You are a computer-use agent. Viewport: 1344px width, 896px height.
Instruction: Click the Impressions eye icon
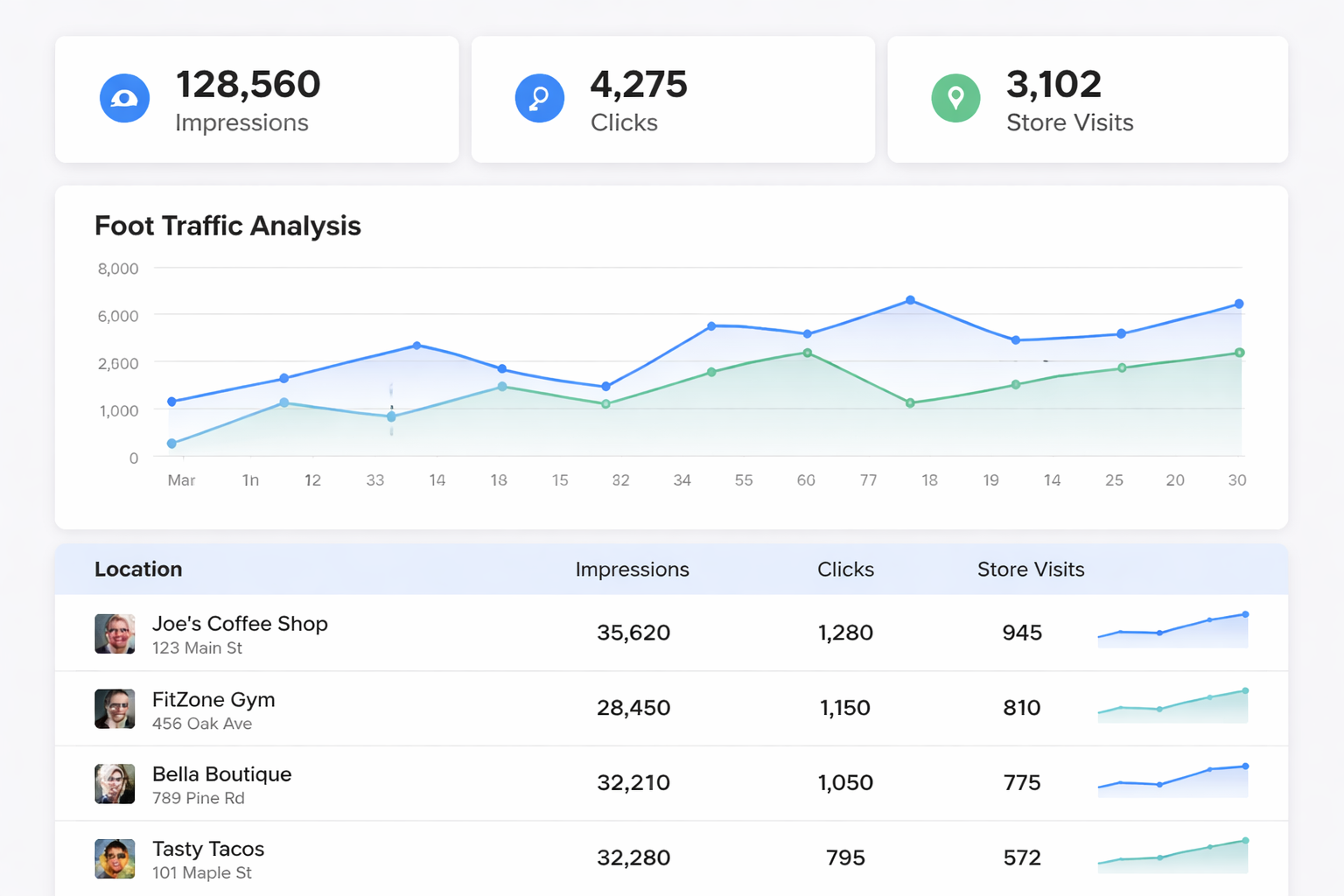tap(124, 98)
